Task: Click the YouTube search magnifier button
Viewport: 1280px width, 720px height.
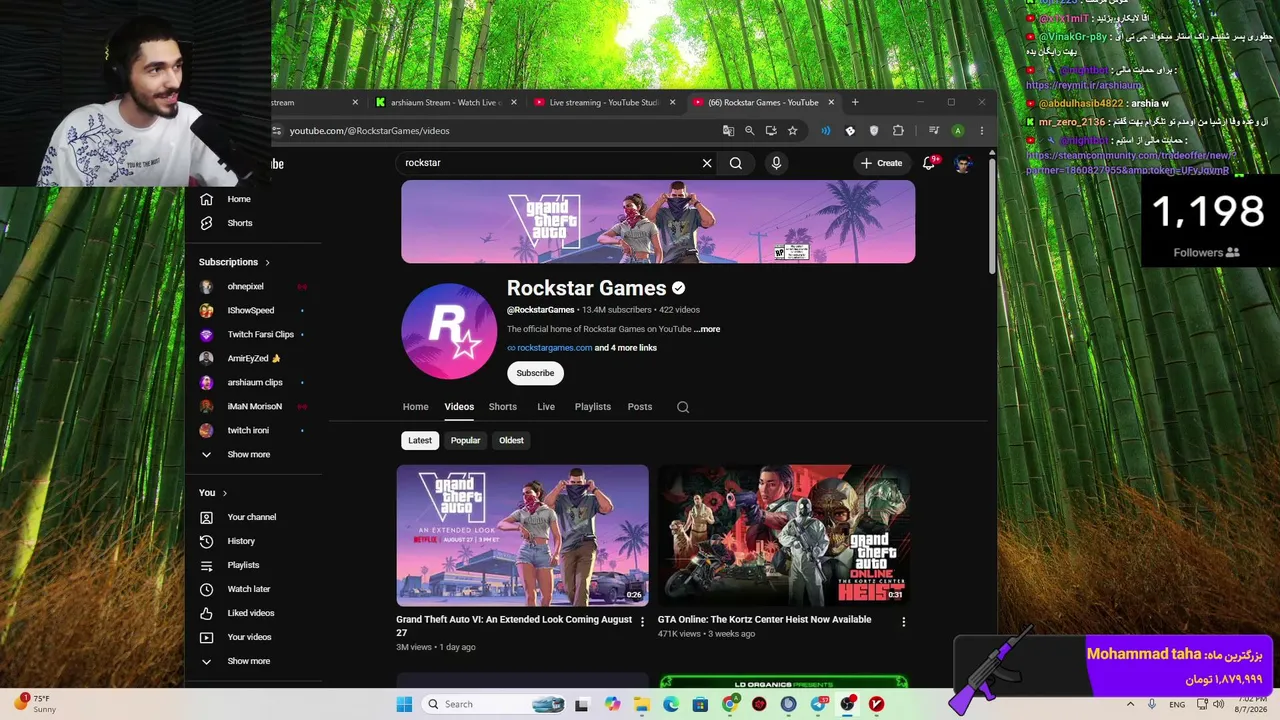Action: 736,163
